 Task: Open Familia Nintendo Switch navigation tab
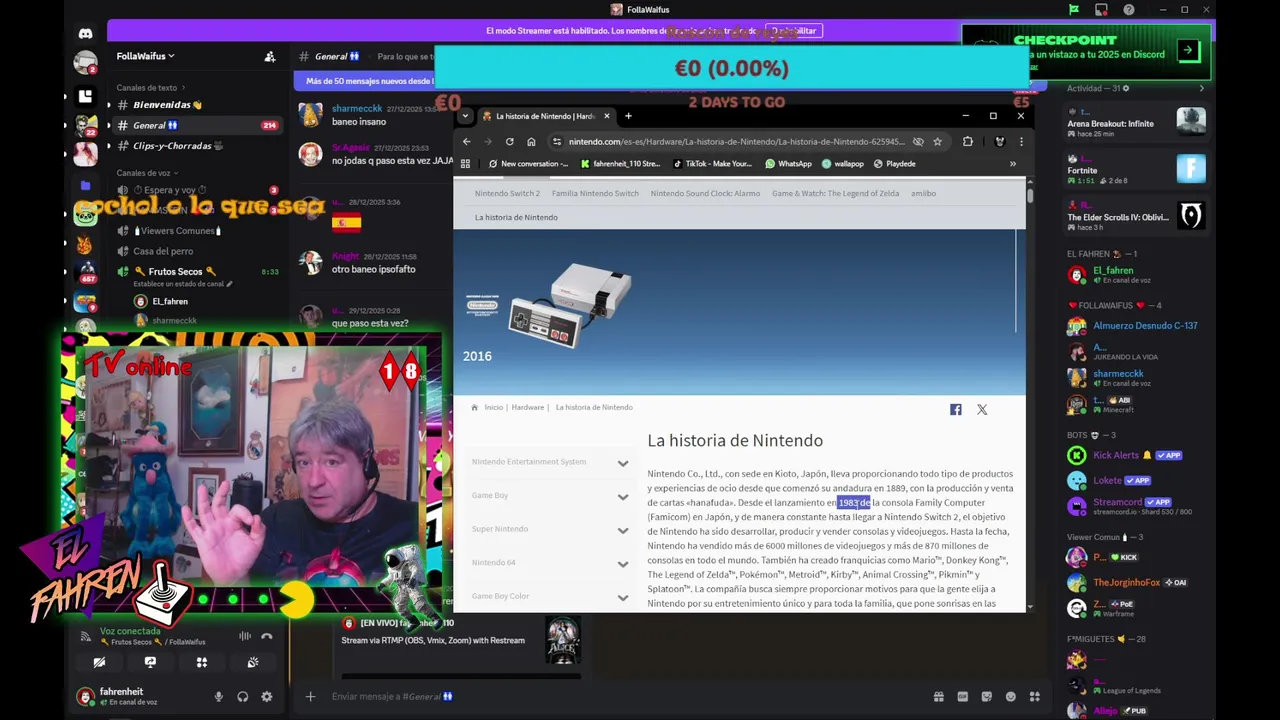595,193
